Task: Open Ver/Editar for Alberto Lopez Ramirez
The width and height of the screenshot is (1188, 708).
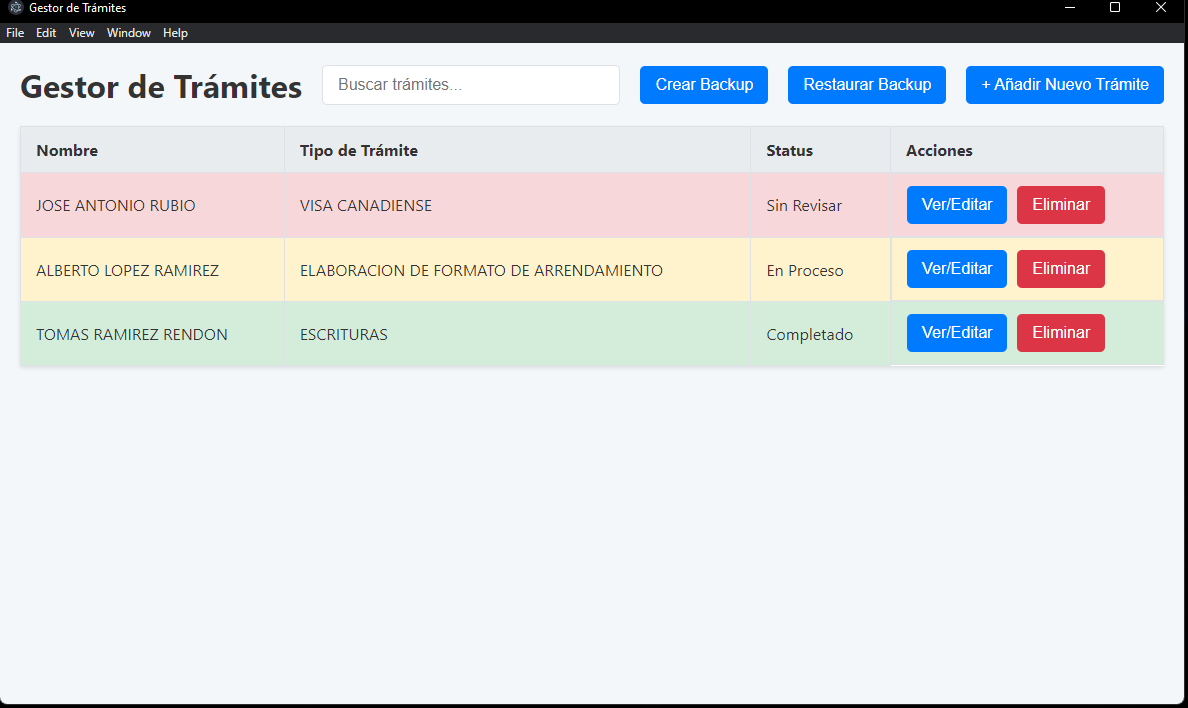Action: (x=956, y=269)
